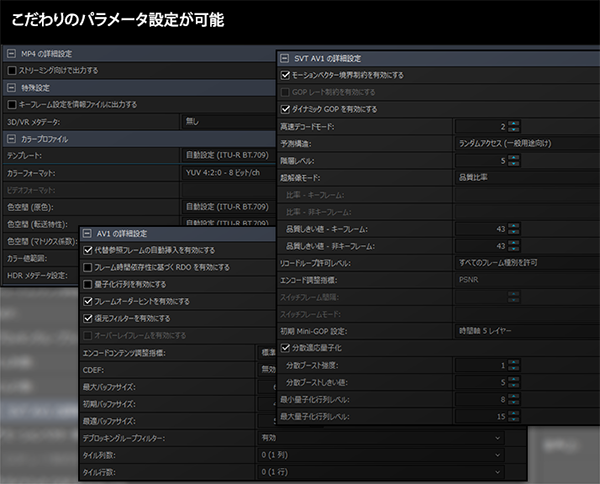This screenshot has width=600, height=484.
Task: Click the 品質しきい値 - 非キーフレーム value field
Action: (x=481, y=246)
